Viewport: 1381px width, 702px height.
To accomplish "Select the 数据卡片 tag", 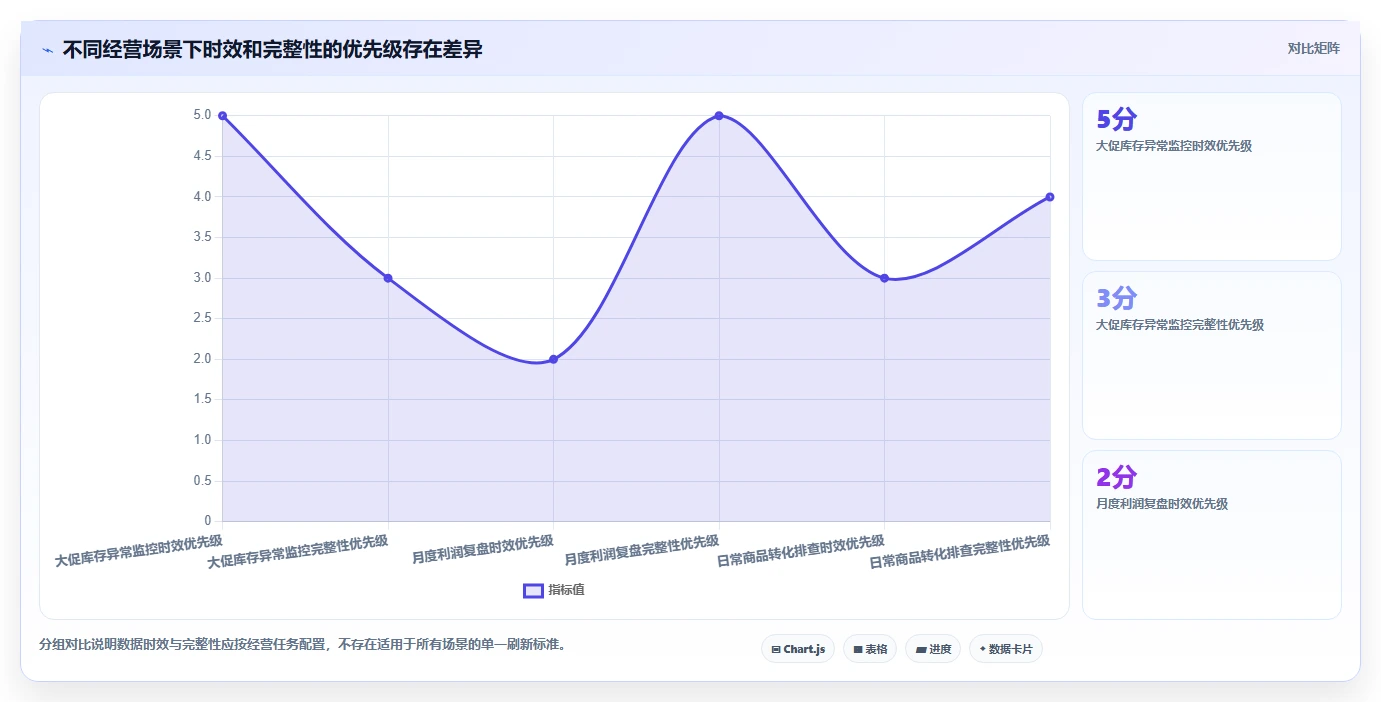I will pos(1006,649).
